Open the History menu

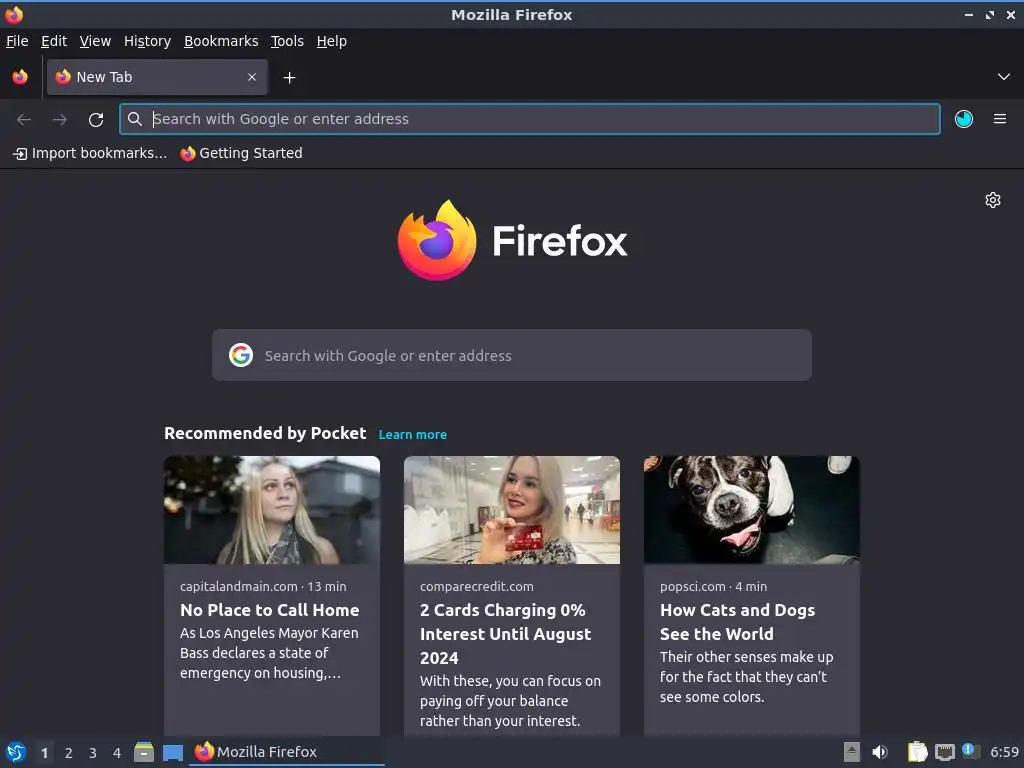point(148,41)
